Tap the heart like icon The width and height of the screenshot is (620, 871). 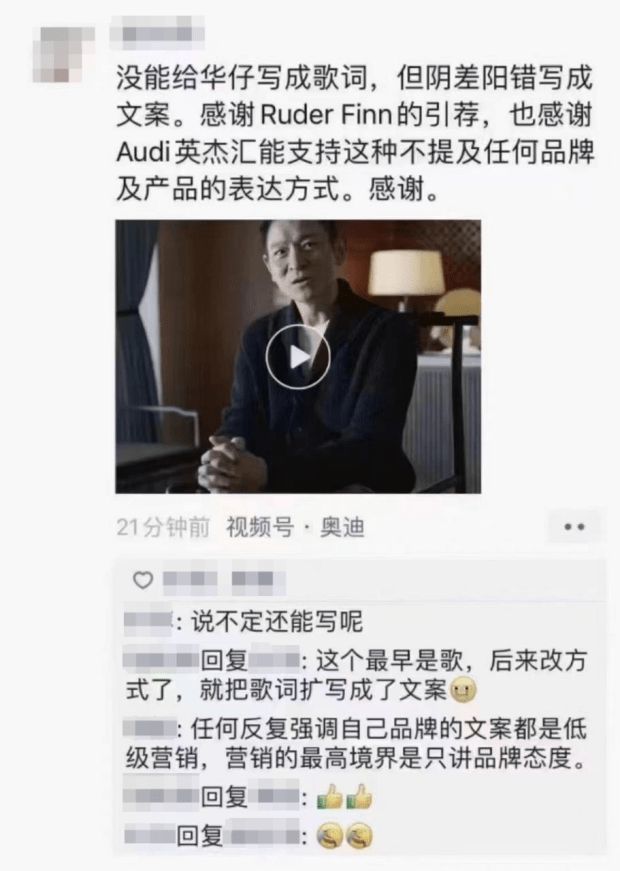143,580
